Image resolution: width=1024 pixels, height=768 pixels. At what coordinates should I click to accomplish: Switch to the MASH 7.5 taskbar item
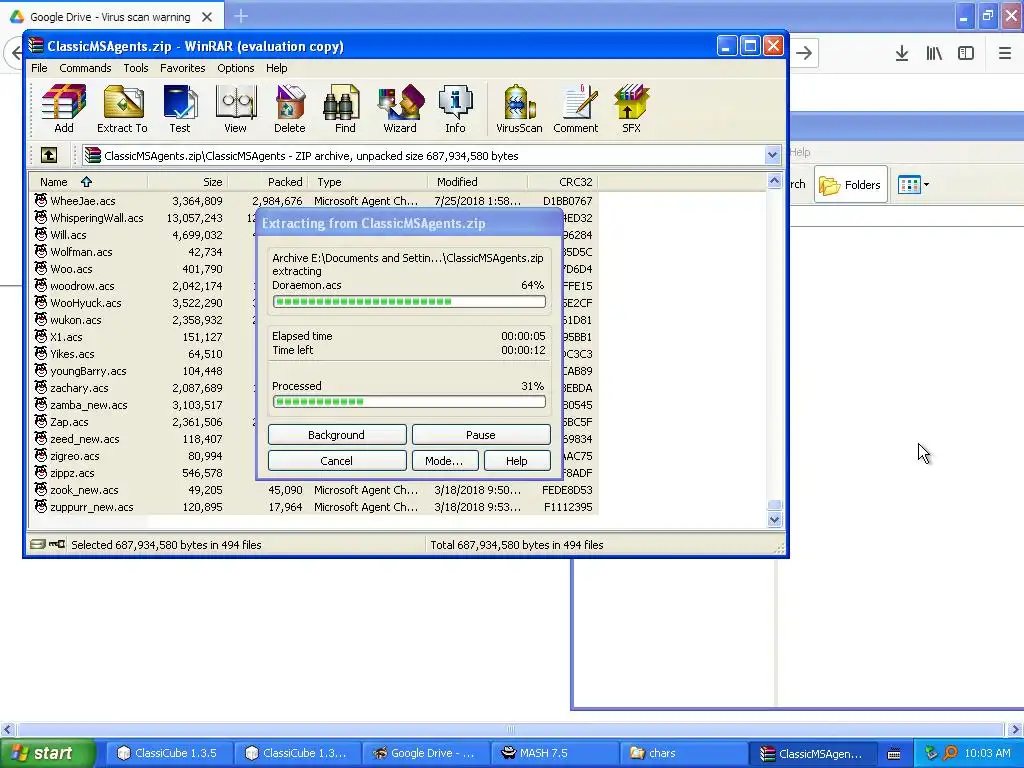tap(555, 754)
